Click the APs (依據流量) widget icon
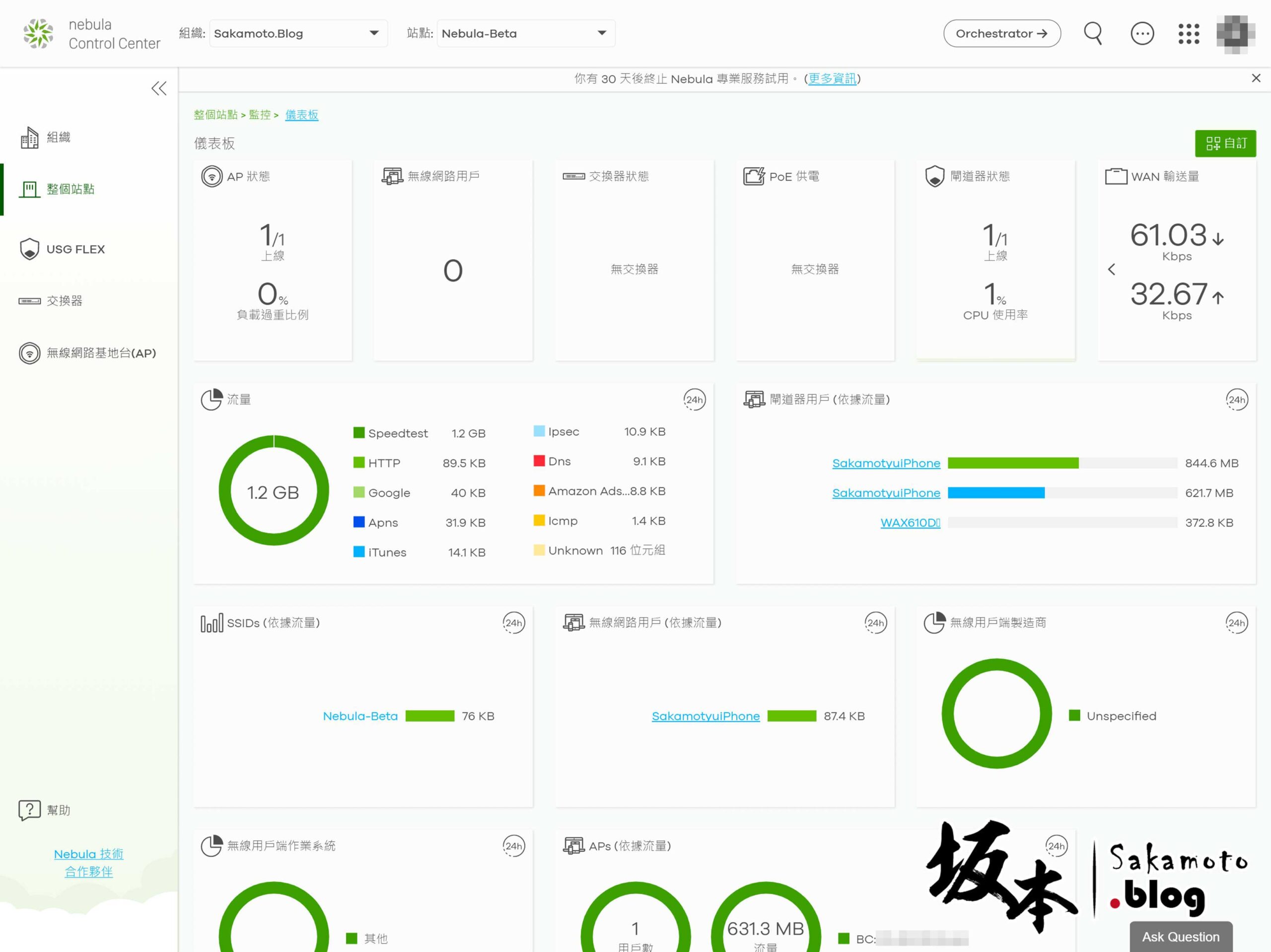 (x=573, y=846)
